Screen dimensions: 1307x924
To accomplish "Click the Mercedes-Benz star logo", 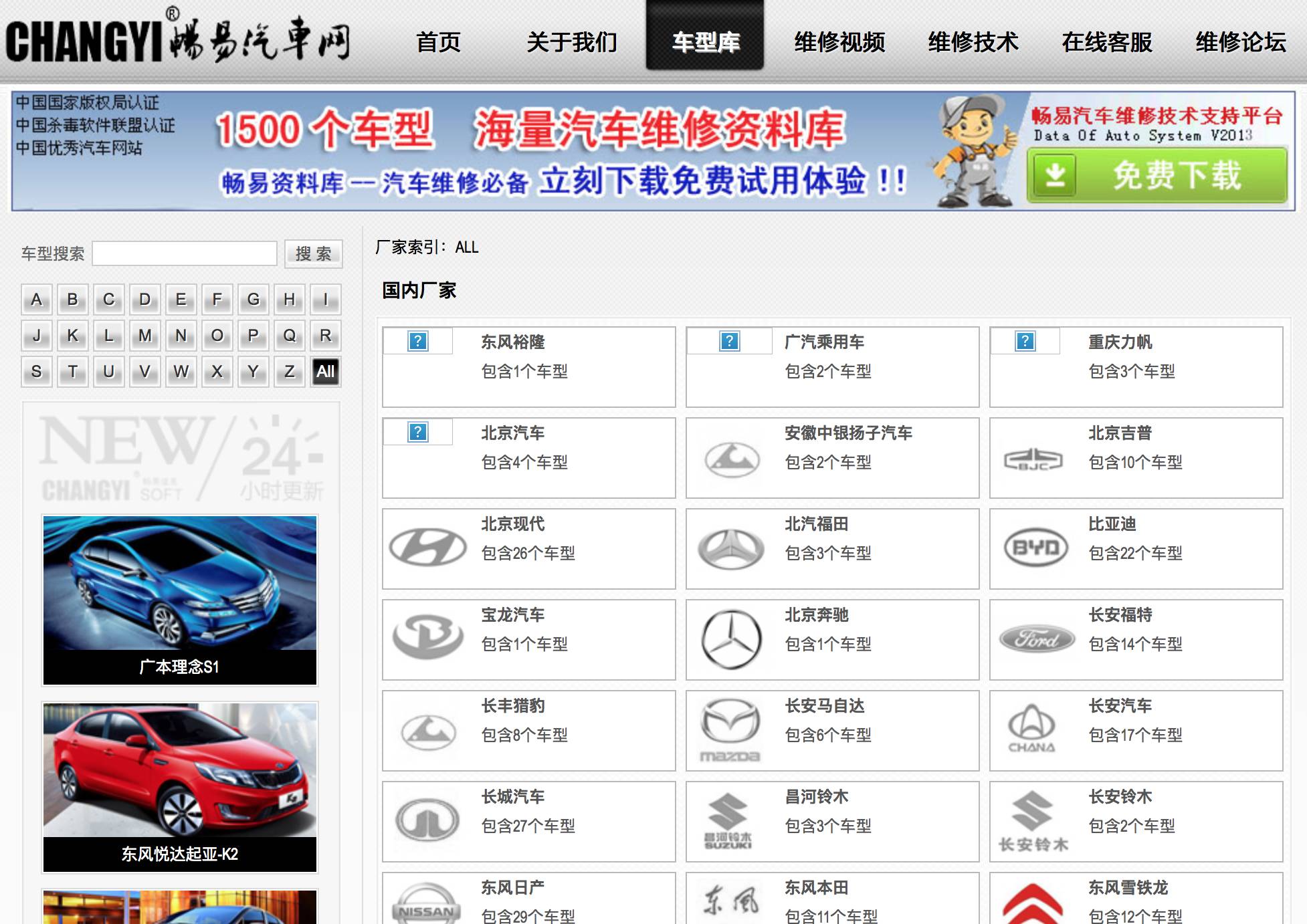I will 731,639.
